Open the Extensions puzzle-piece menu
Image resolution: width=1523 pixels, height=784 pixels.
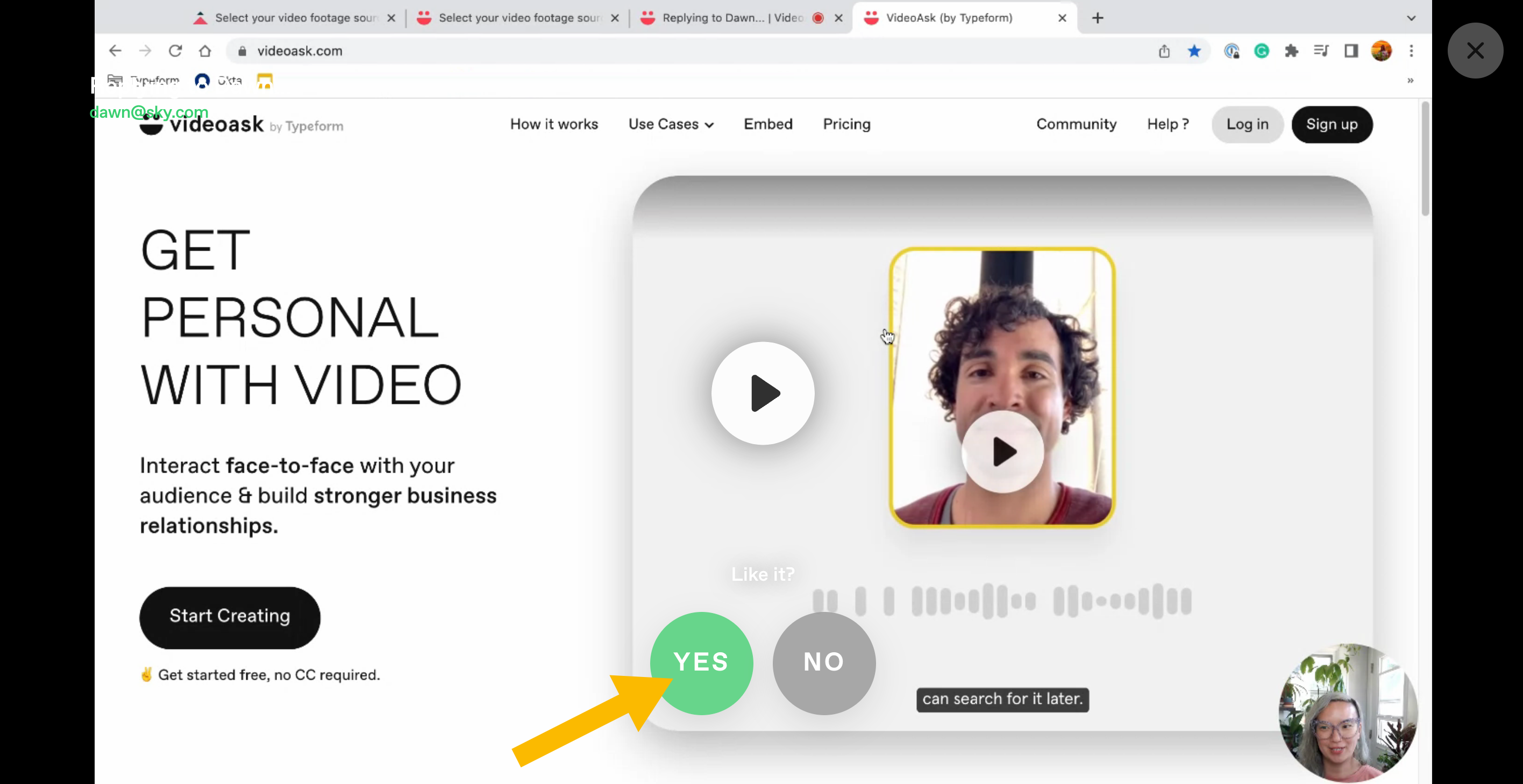(1291, 51)
